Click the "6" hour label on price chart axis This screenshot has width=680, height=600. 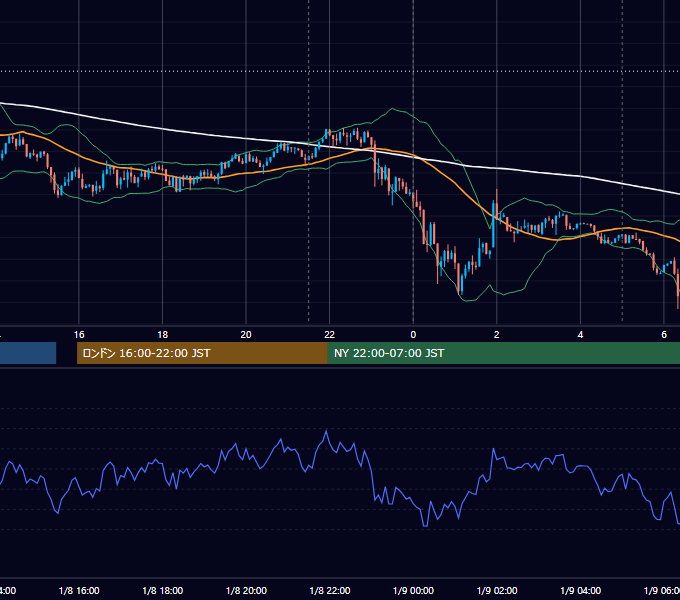coord(664,335)
